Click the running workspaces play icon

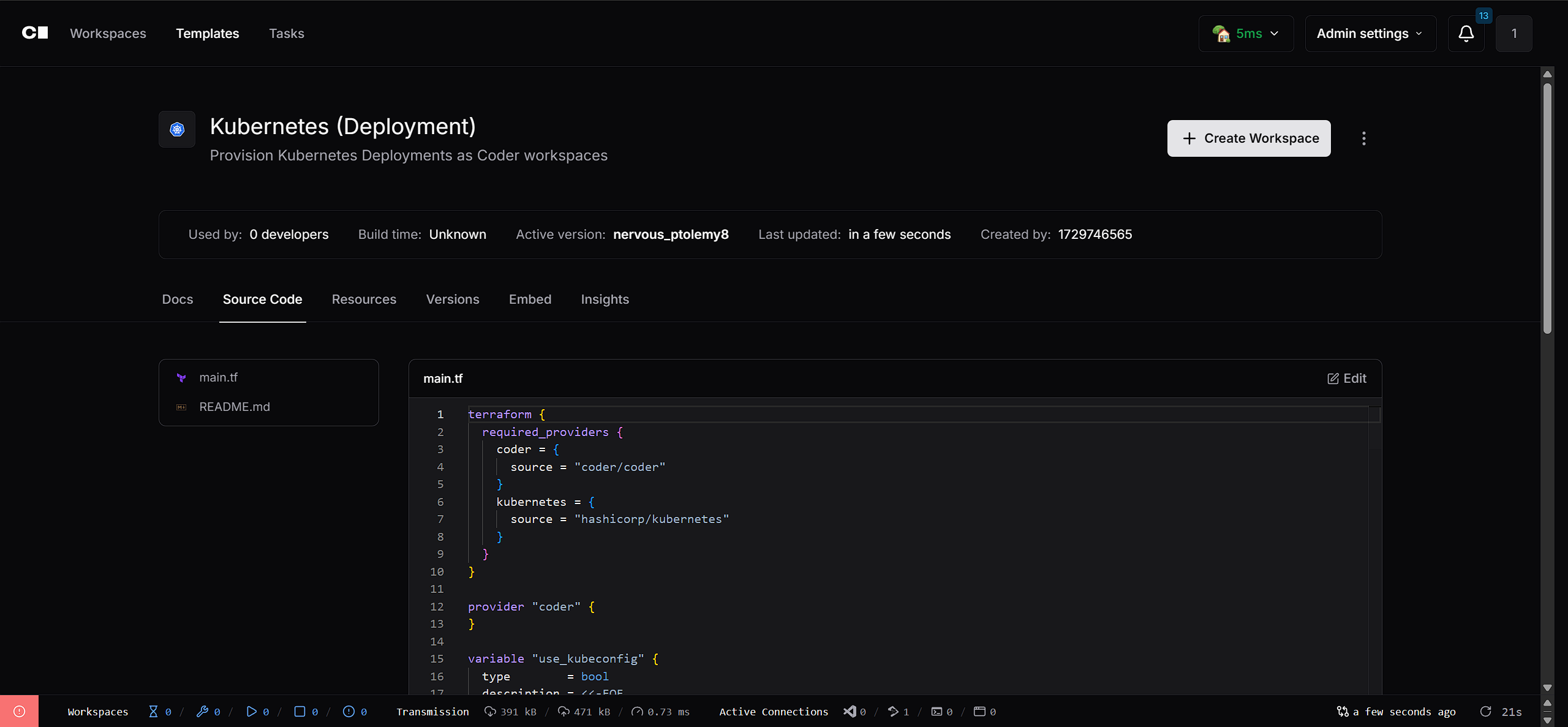(x=251, y=711)
